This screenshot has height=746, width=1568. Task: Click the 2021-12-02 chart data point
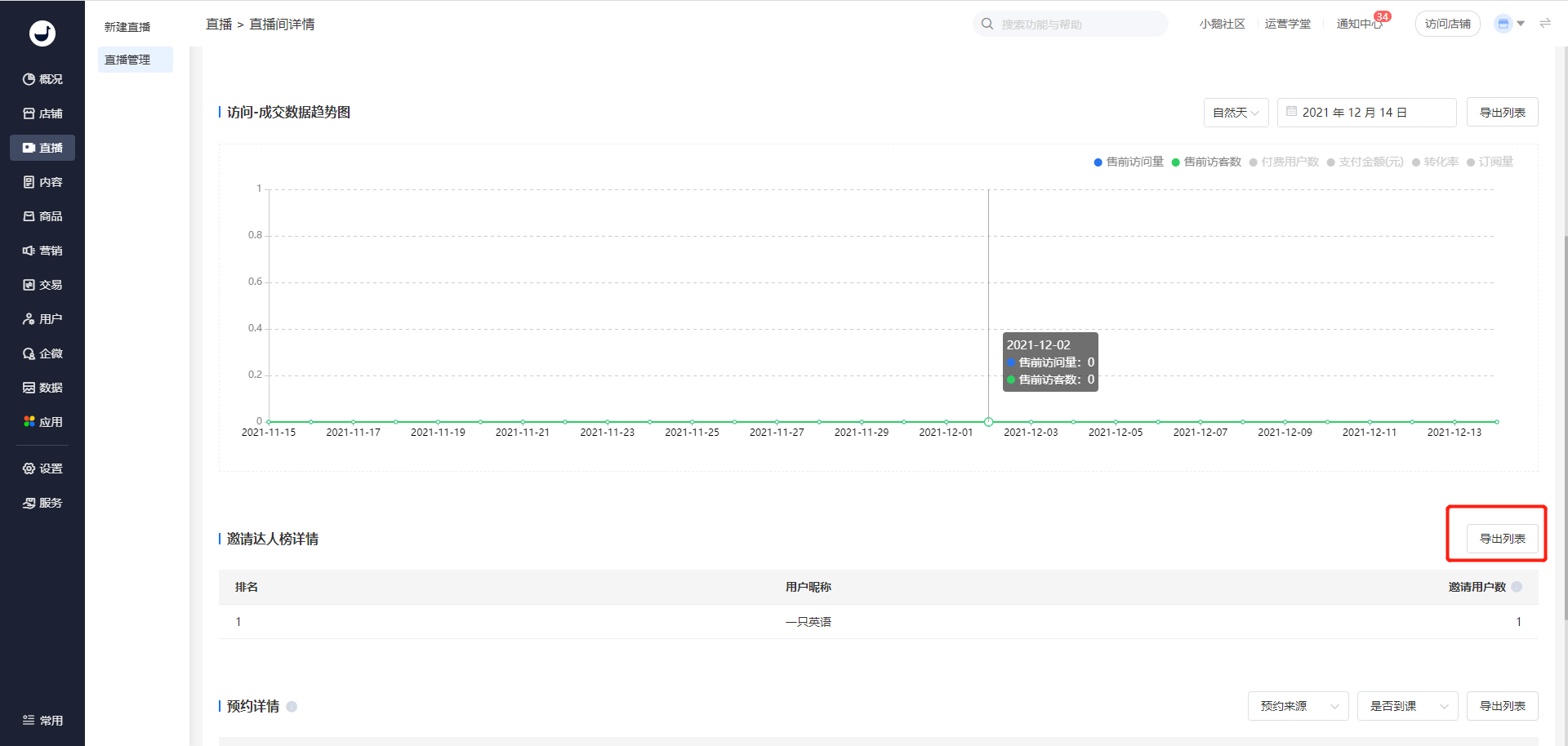[988, 422]
